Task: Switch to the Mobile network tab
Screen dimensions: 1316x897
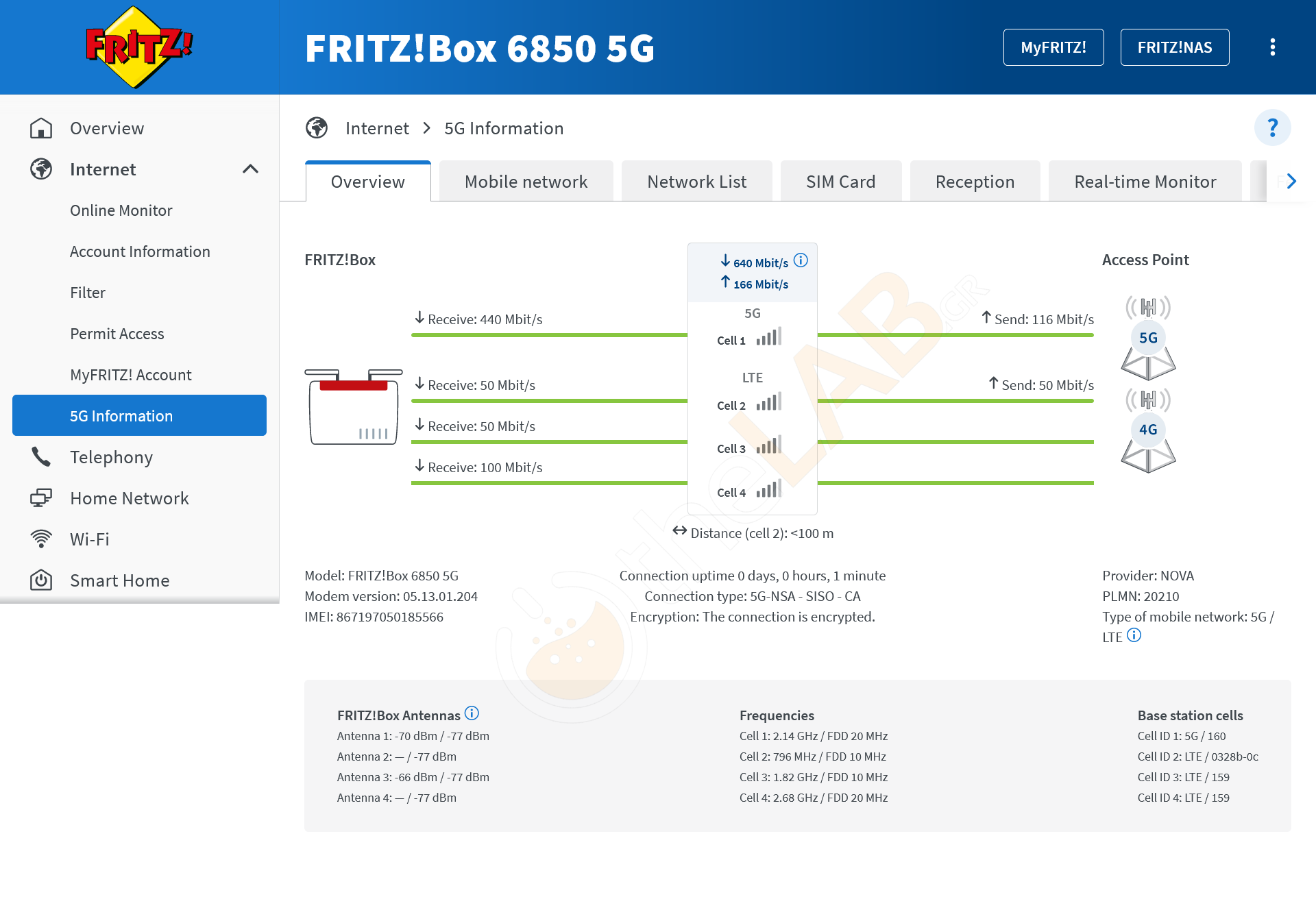Action: (526, 182)
